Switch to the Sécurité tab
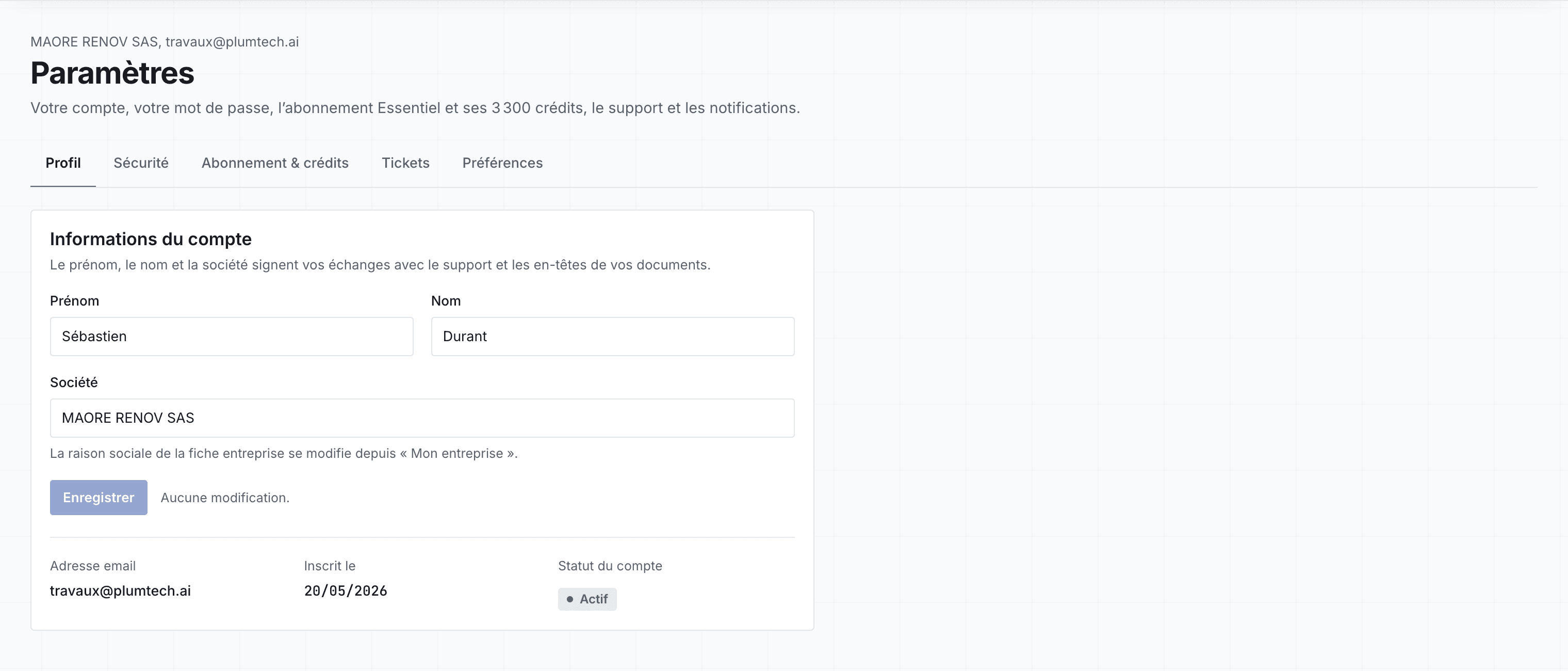Image resolution: width=1568 pixels, height=671 pixels. [141, 163]
